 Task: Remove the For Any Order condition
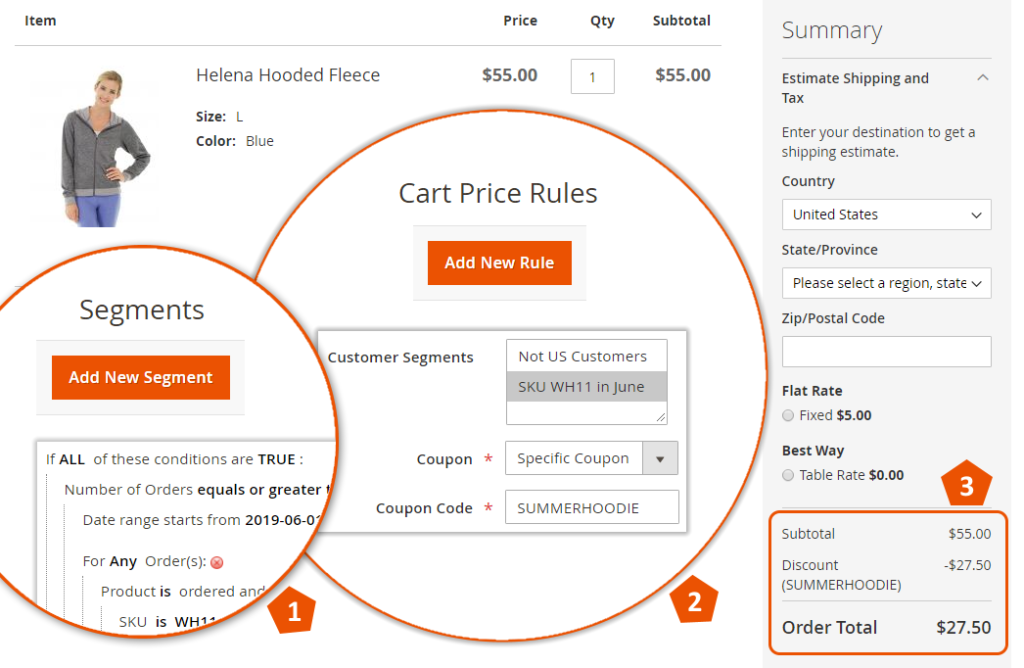[216, 562]
